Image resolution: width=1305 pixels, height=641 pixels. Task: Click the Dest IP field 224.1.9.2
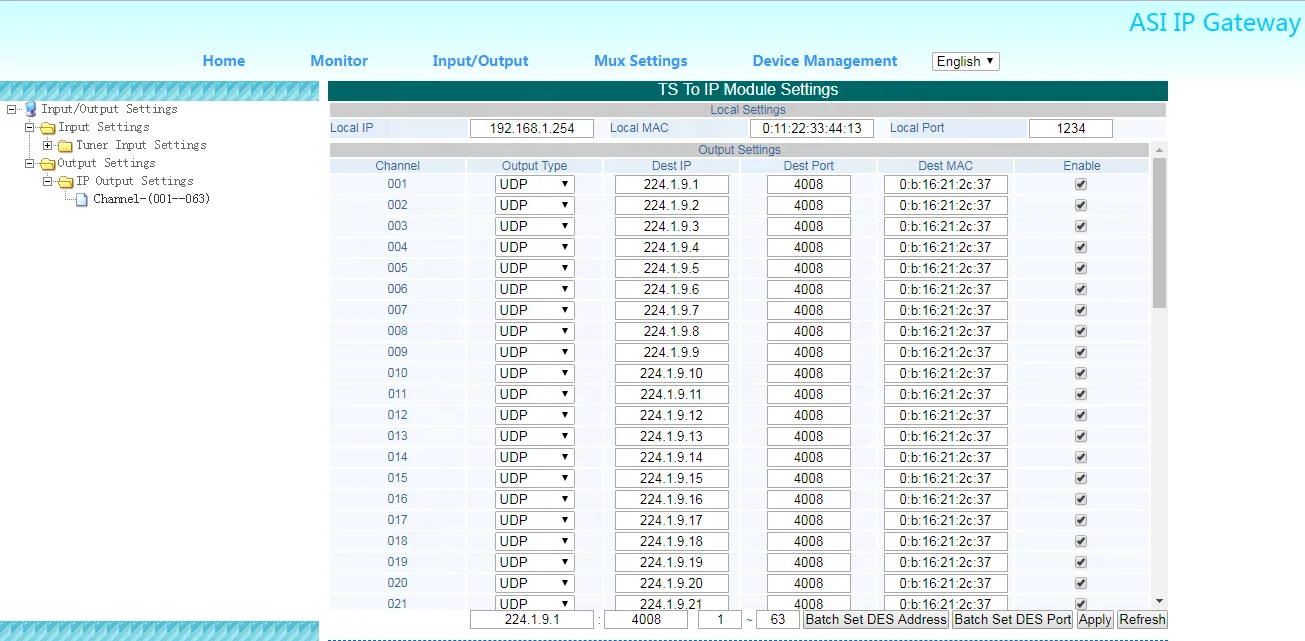click(672, 205)
